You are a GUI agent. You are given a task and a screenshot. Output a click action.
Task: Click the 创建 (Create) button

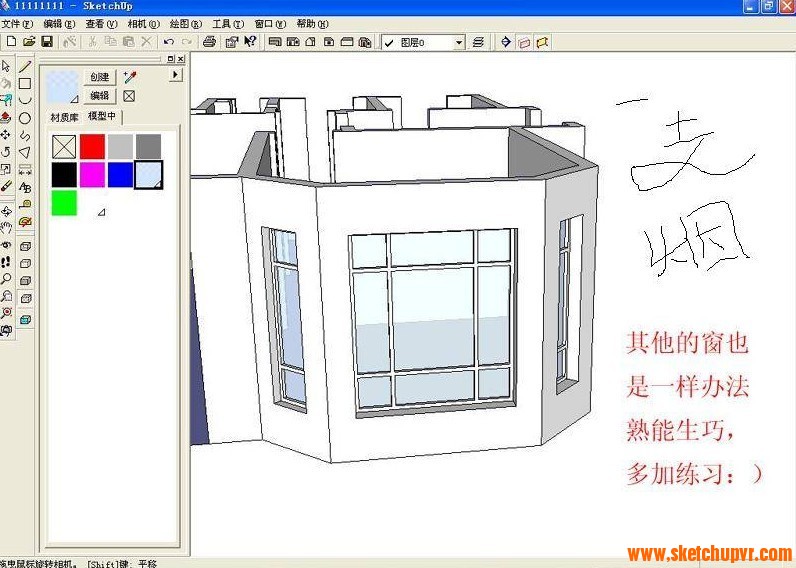coord(100,77)
